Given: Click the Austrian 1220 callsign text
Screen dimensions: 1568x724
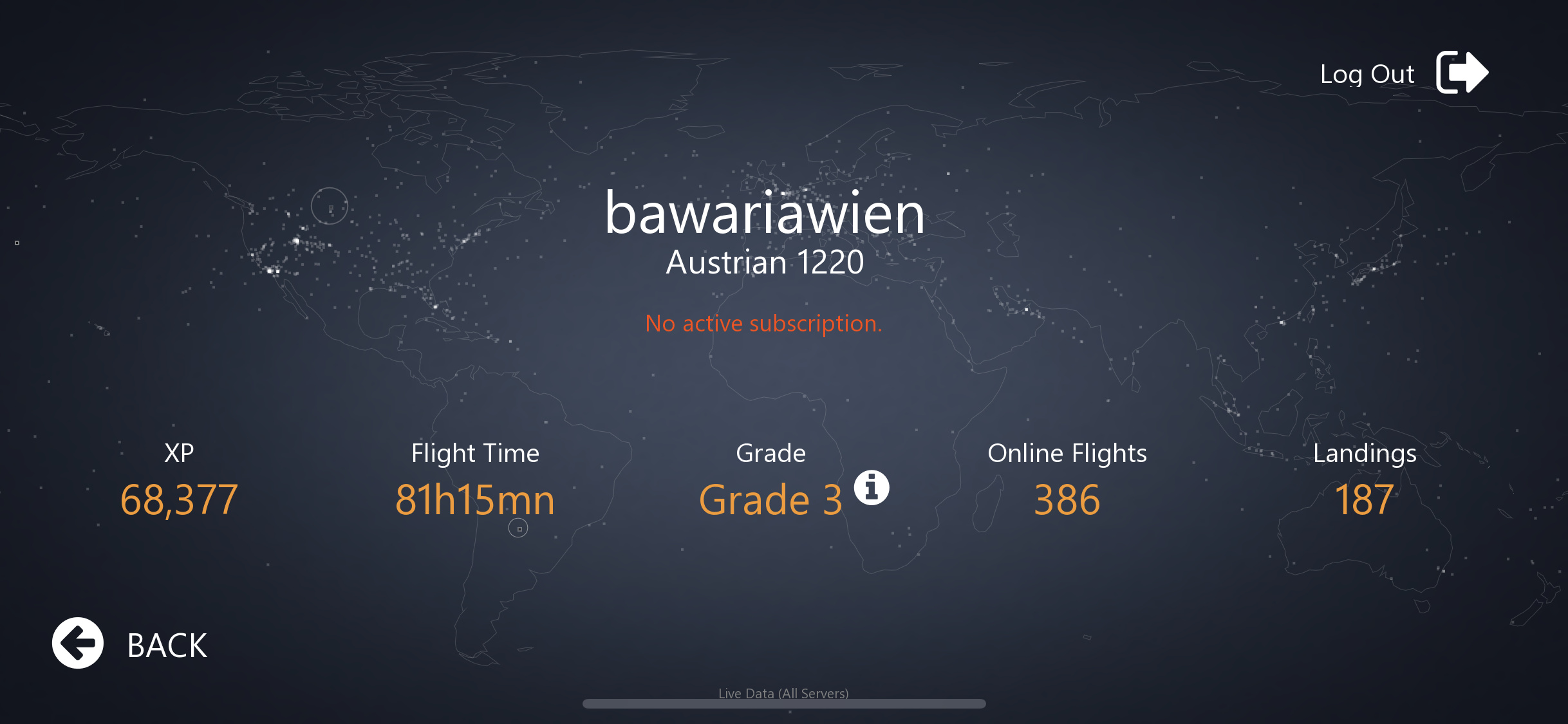Looking at the screenshot, I should 765,263.
